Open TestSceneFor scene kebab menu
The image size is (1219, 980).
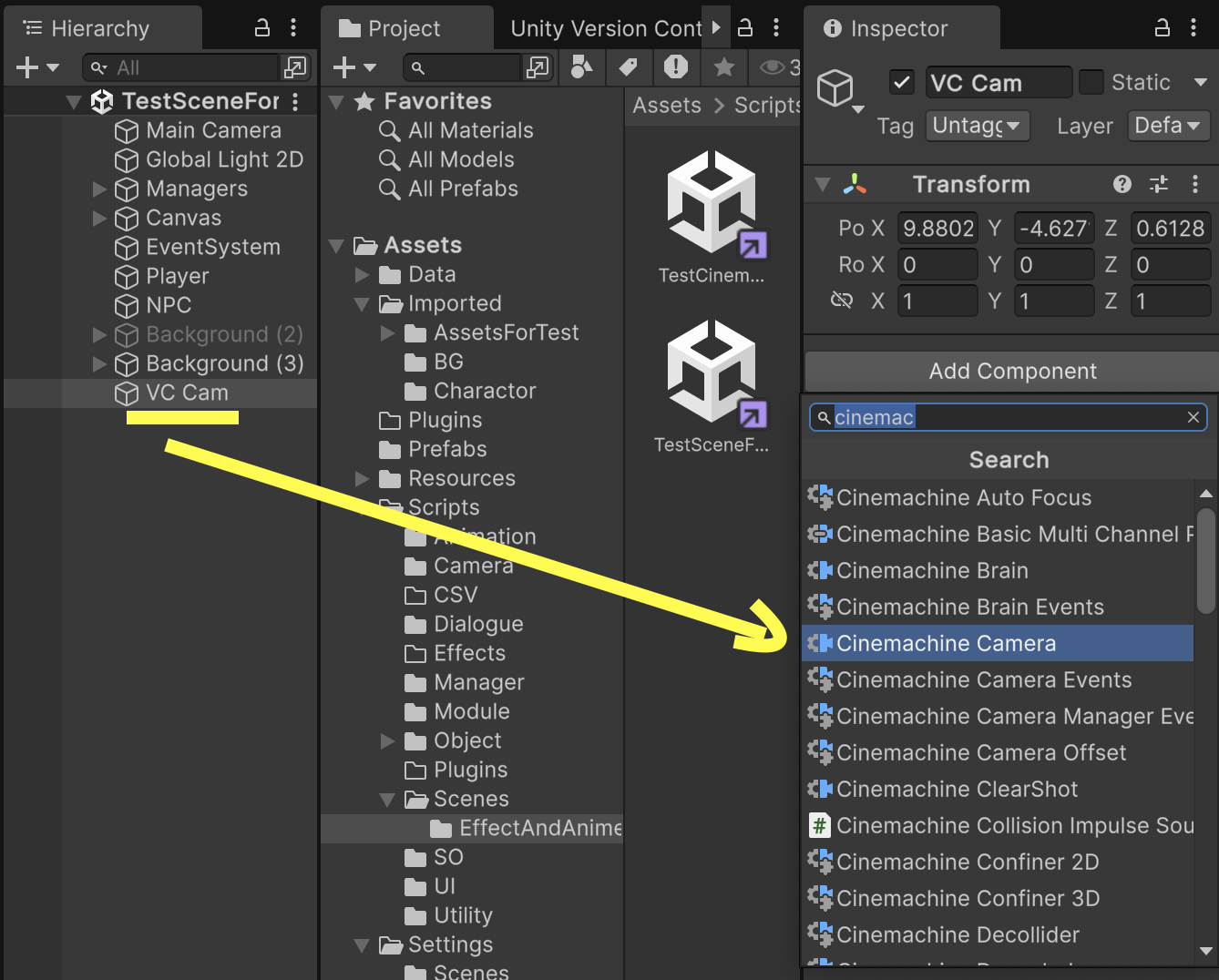(x=295, y=101)
